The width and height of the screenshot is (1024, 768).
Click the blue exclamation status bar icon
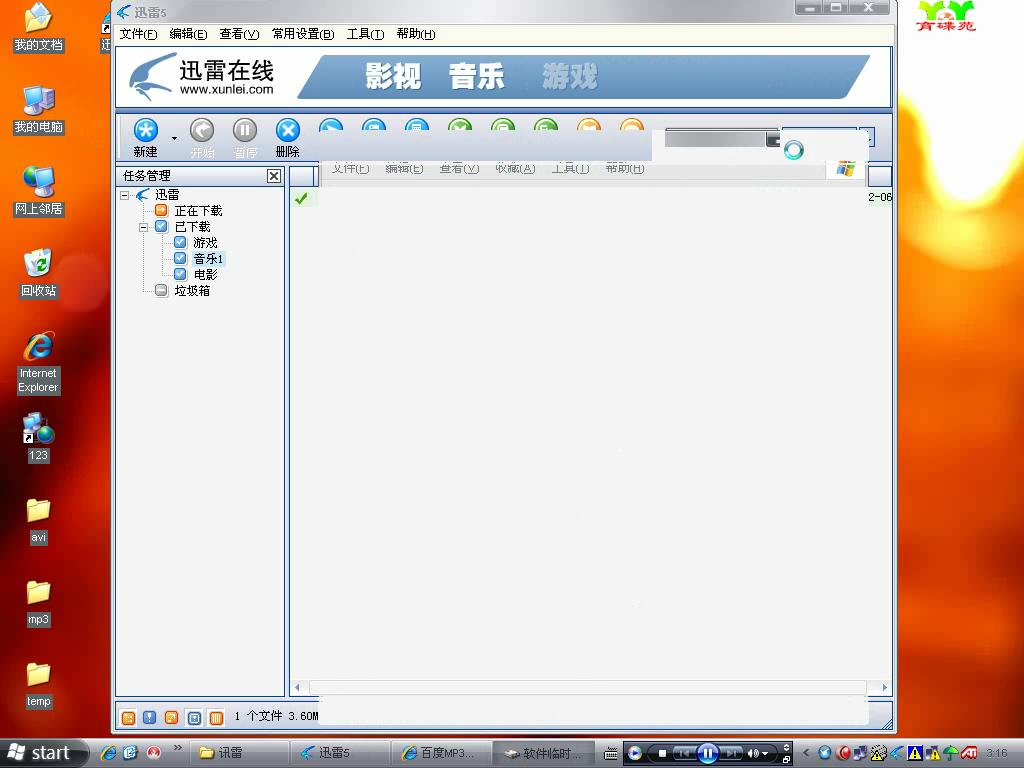(150, 718)
